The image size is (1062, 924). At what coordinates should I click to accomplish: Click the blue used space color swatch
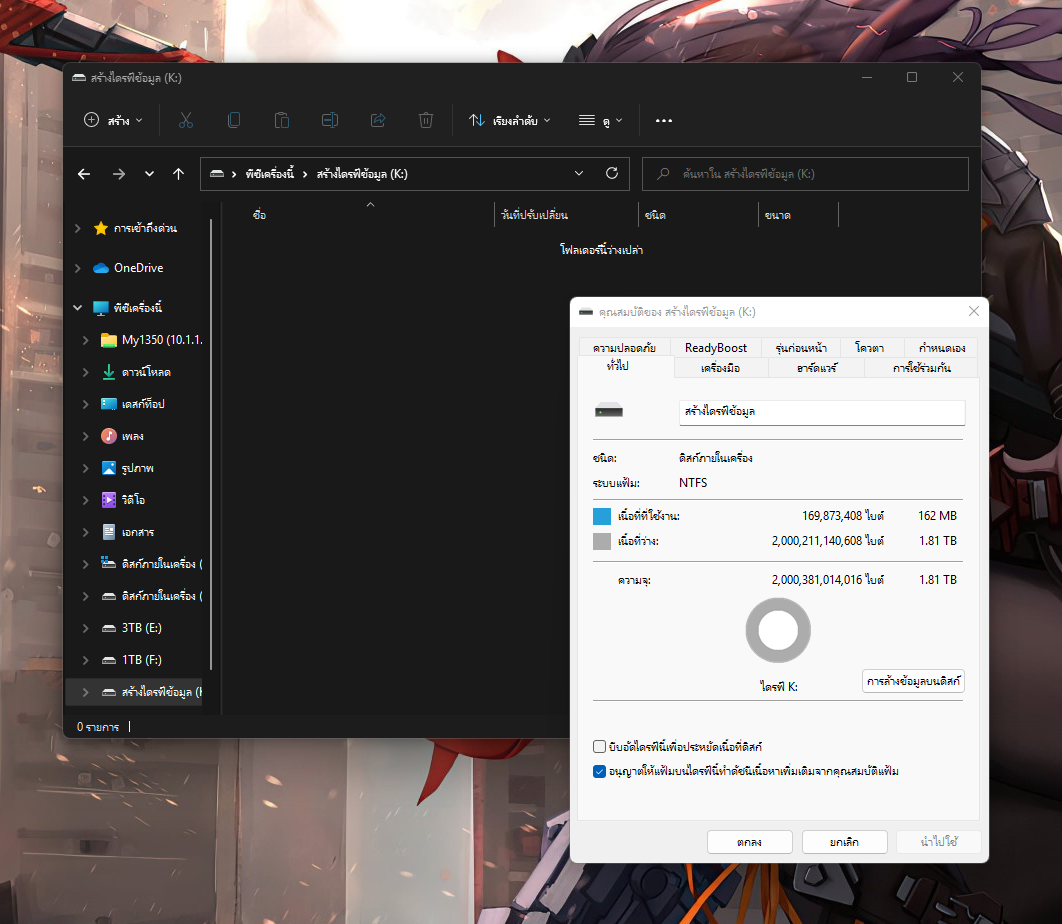(602, 516)
